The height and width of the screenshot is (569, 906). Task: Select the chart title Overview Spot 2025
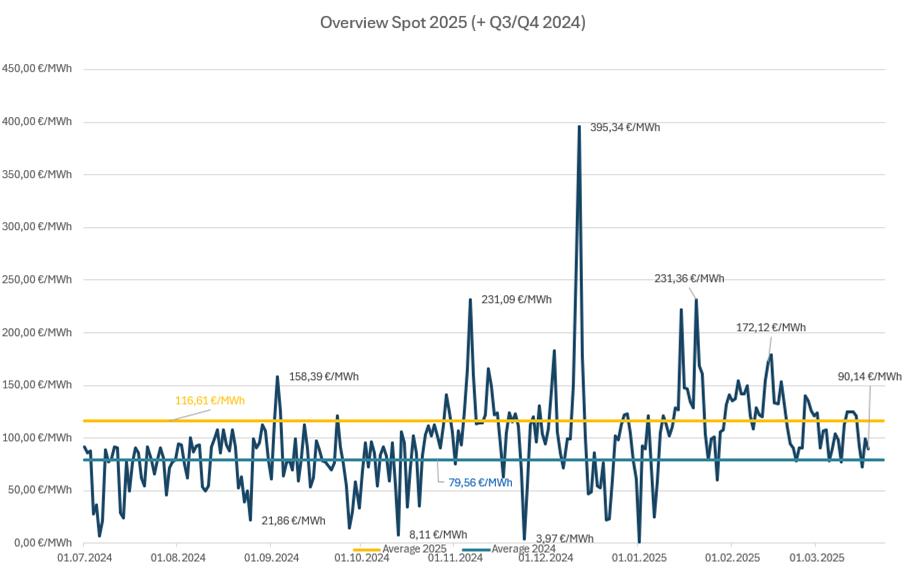tap(452, 22)
